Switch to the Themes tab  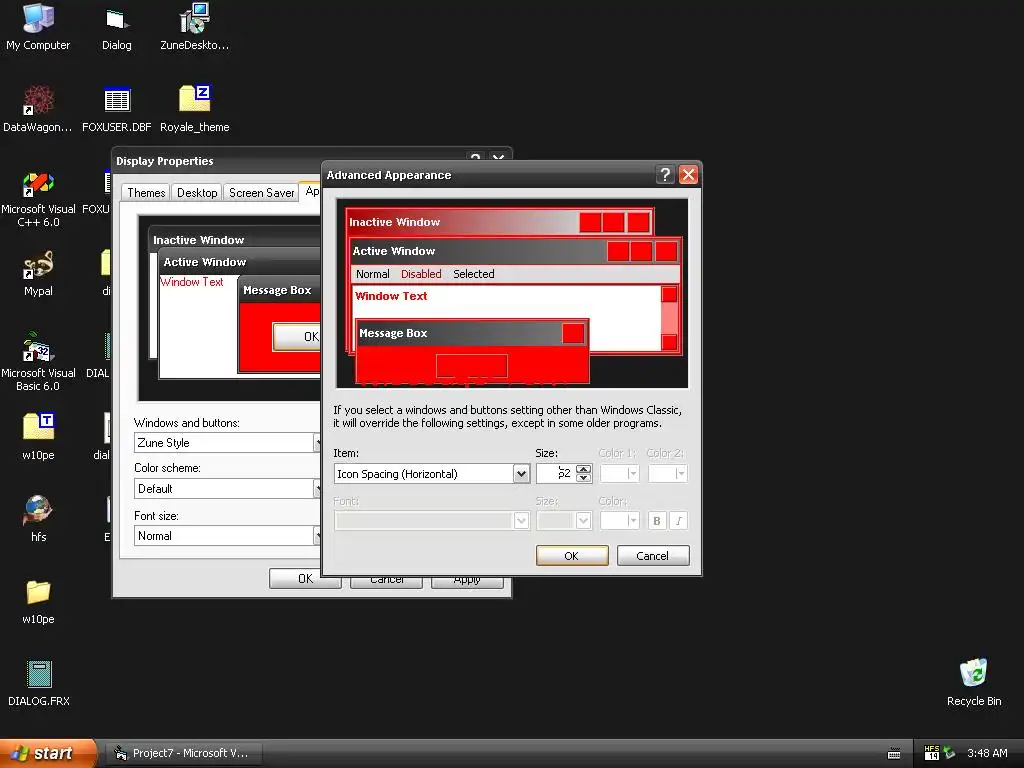point(146,193)
